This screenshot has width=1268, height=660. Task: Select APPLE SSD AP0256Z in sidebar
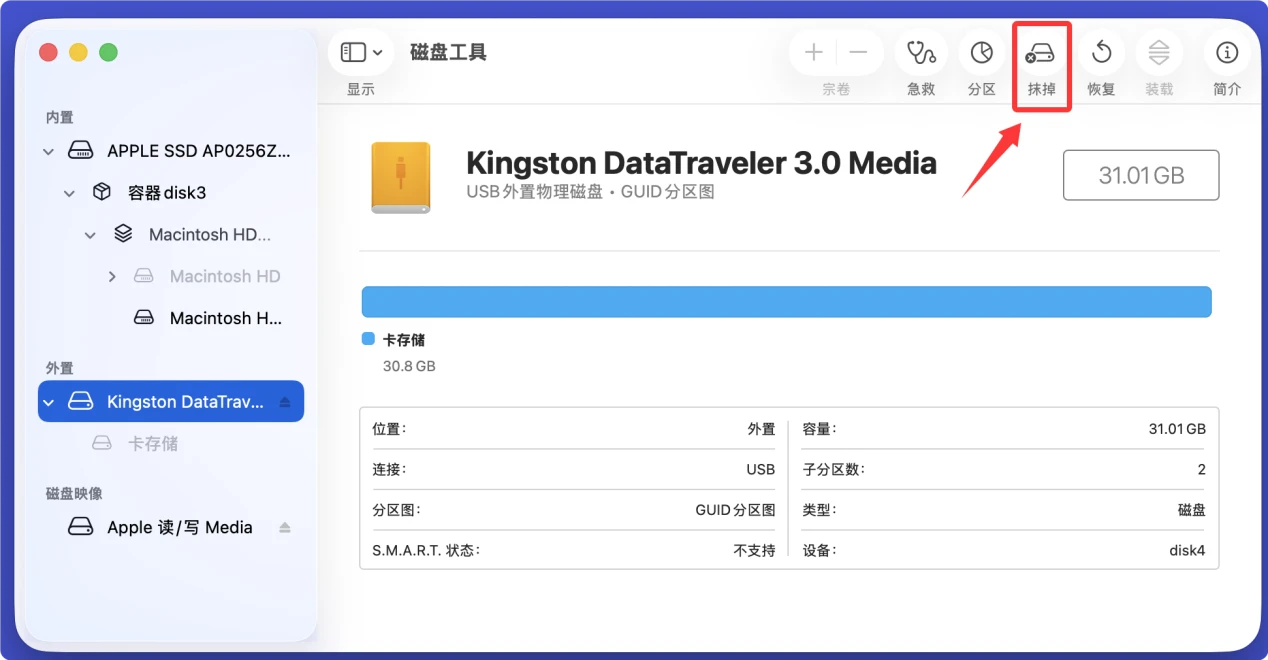pos(171,151)
